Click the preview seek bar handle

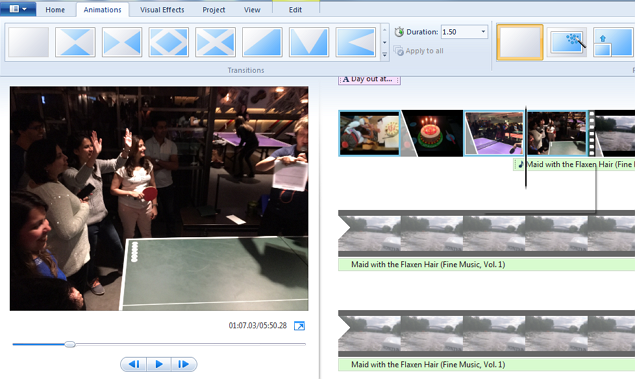(x=70, y=344)
